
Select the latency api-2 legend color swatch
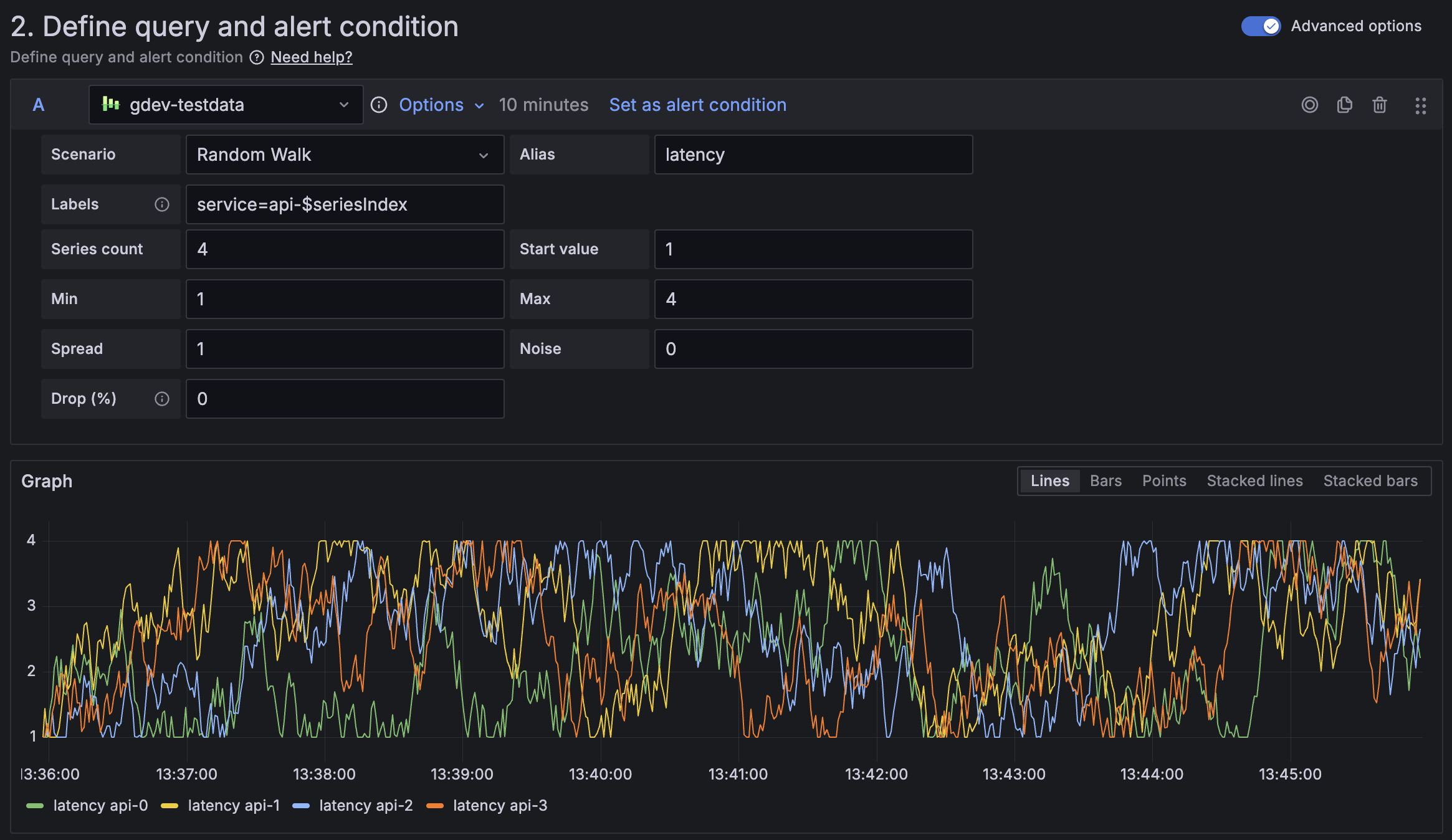click(x=302, y=805)
